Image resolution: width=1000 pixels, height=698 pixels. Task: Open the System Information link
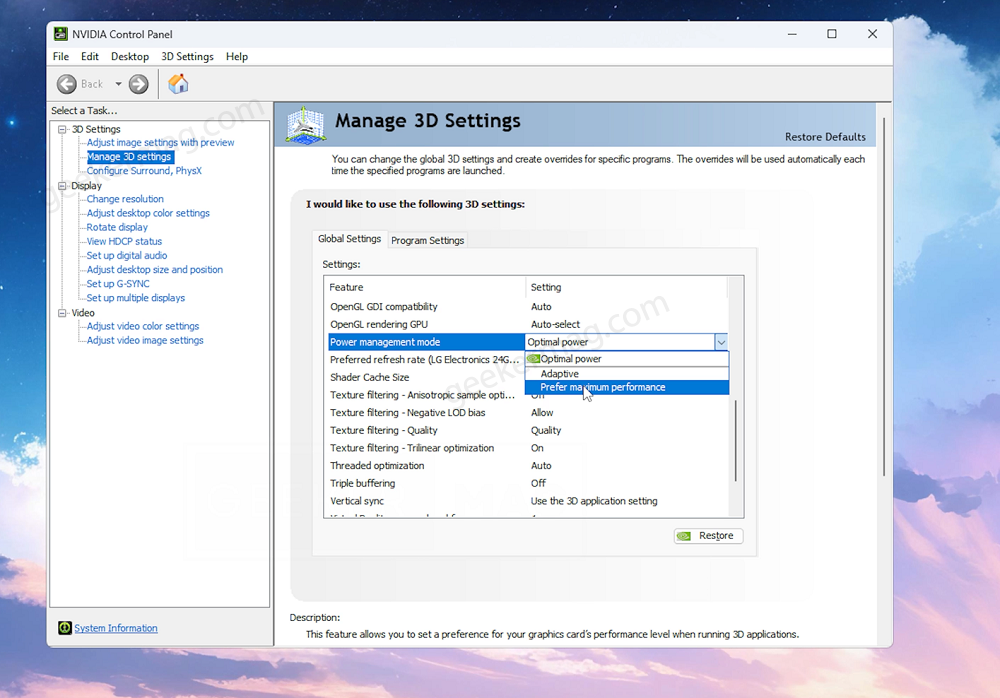(115, 628)
